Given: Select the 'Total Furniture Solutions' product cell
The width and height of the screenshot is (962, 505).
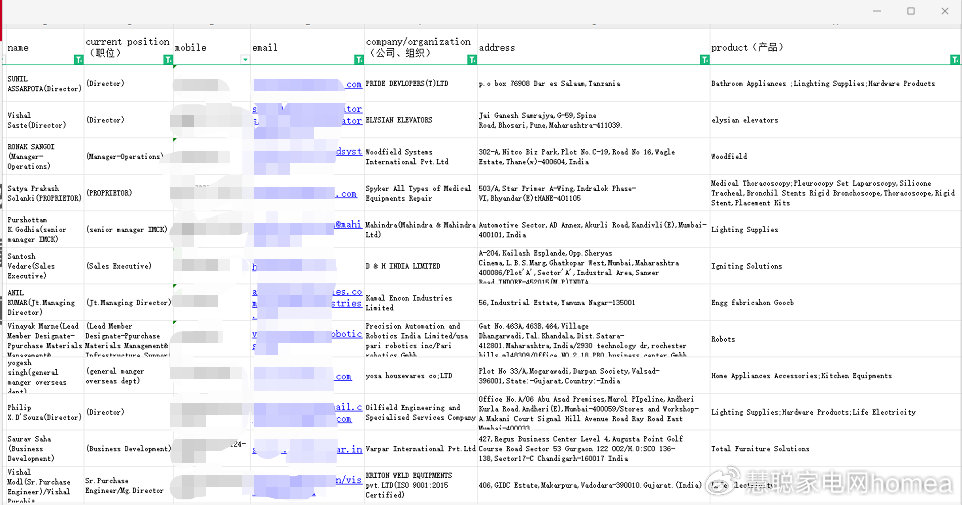Looking at the screenshot, I should tap(835, 449).
